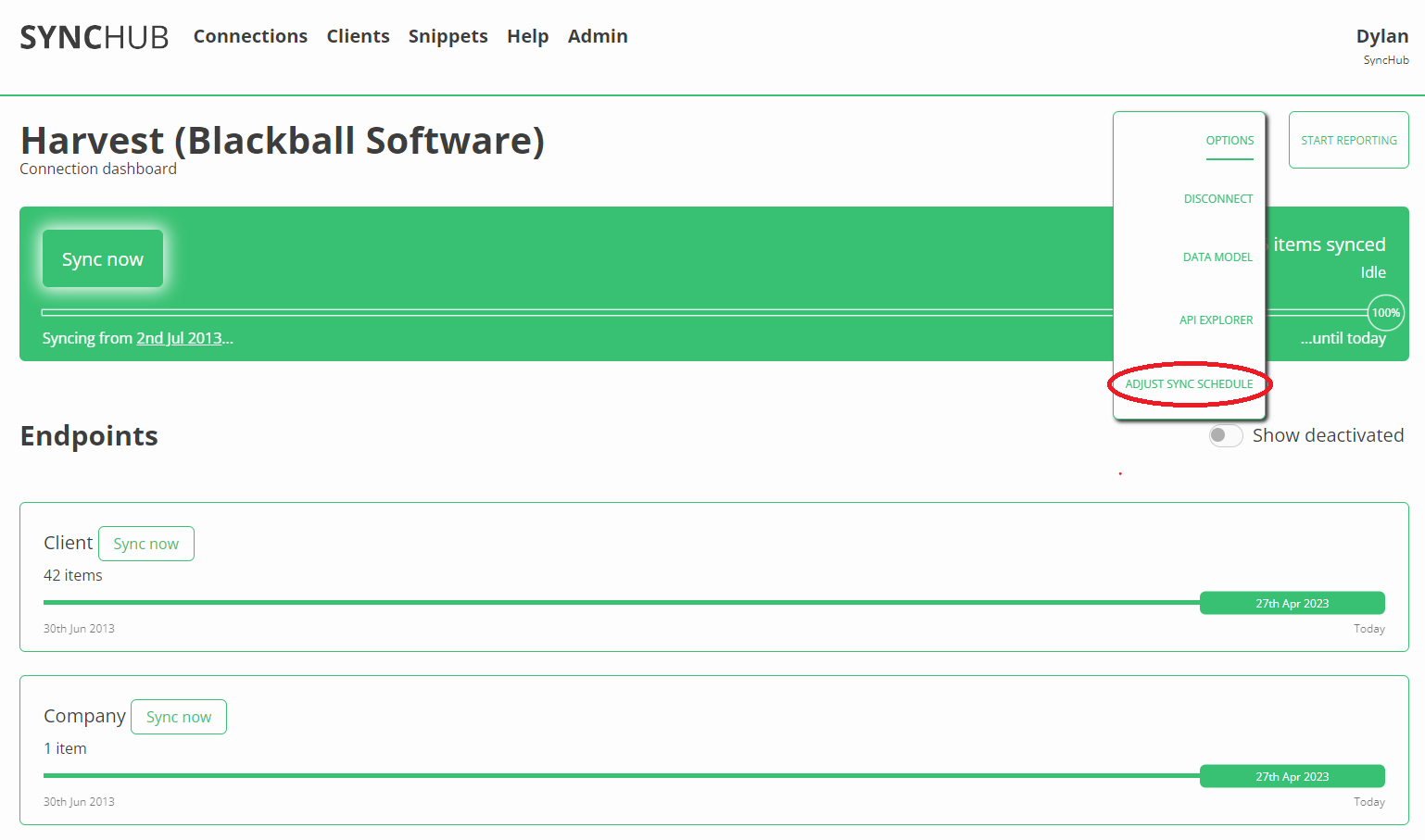Image resolution: width=1425 pixels, height=840 pixels.
Task: Select DATA MODEL from the options menu
Action: click(1217, 257)
